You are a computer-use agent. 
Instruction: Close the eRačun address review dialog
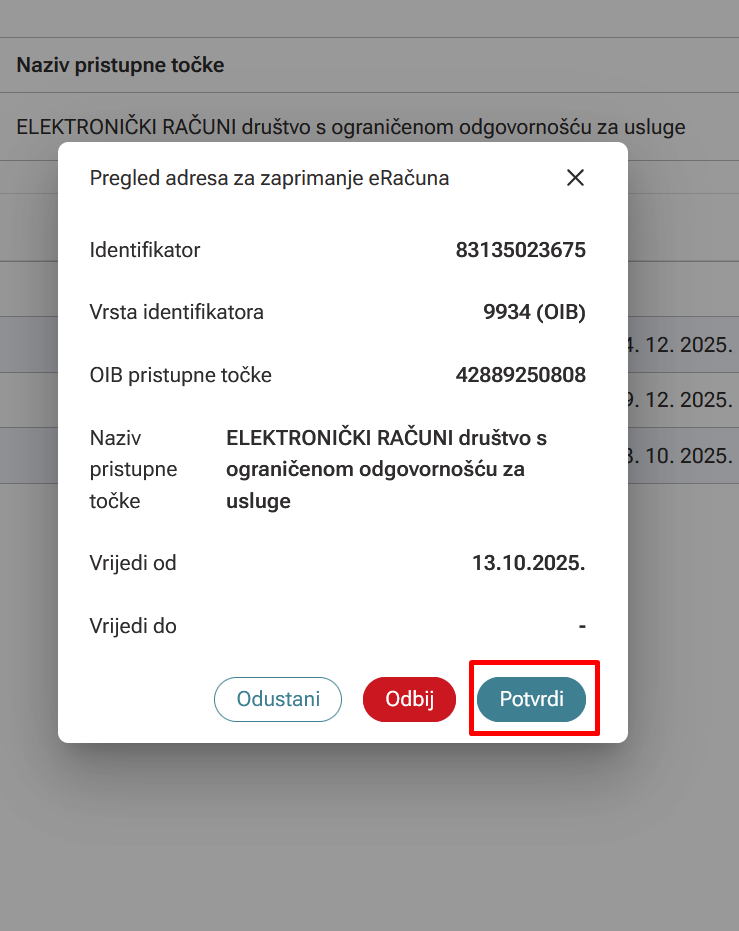click(x=575, y=178)
